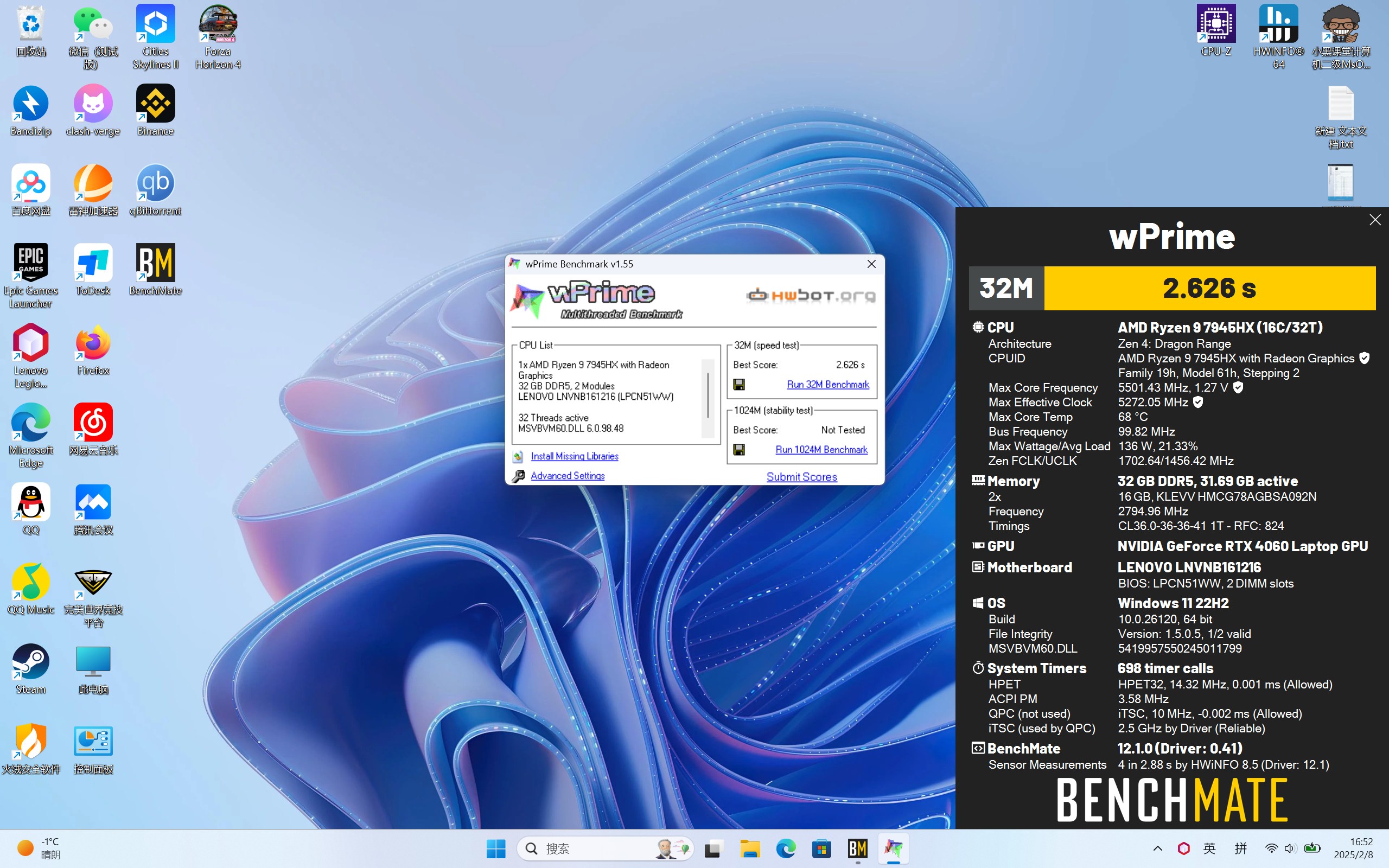Switch to wPrime taskbar button

click(894, 848)
